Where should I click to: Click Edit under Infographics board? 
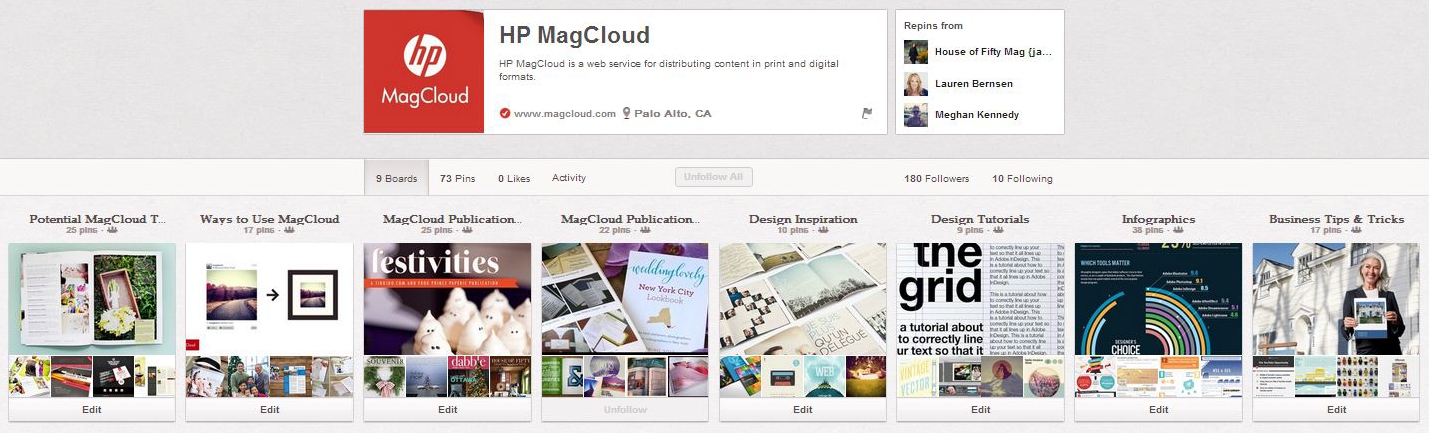1158,410
